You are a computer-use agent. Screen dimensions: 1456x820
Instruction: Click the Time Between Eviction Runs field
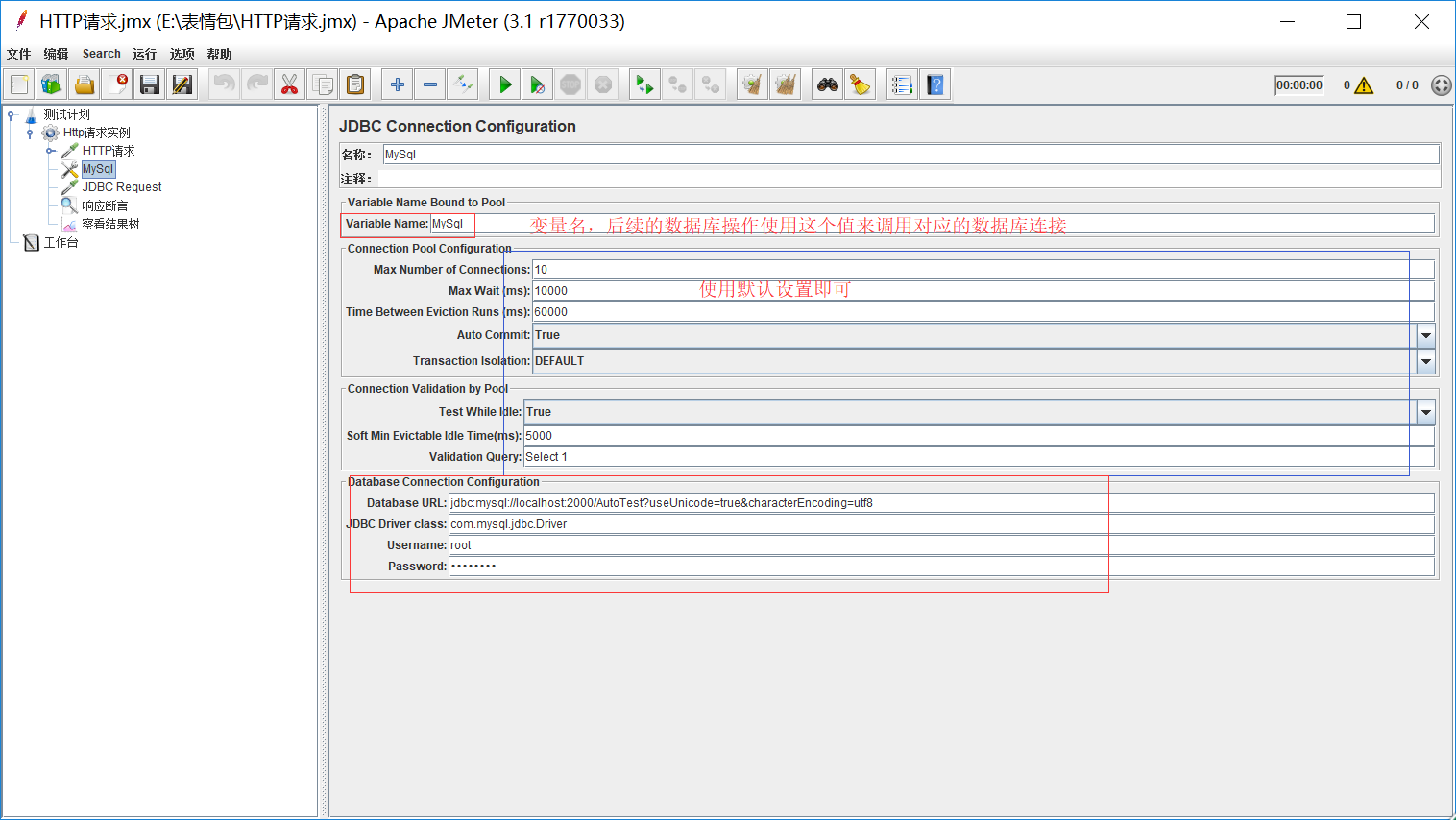[x=983, y=312]
